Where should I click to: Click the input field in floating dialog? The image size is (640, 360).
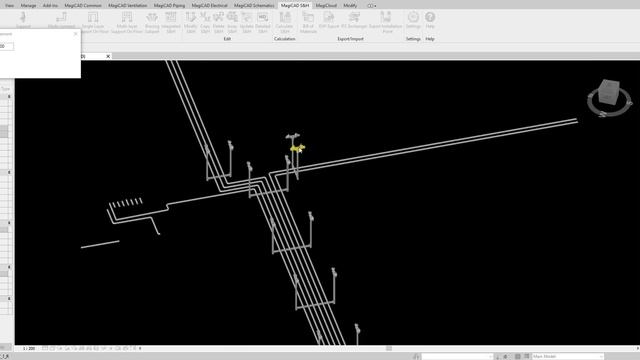[x=6, y=46]
